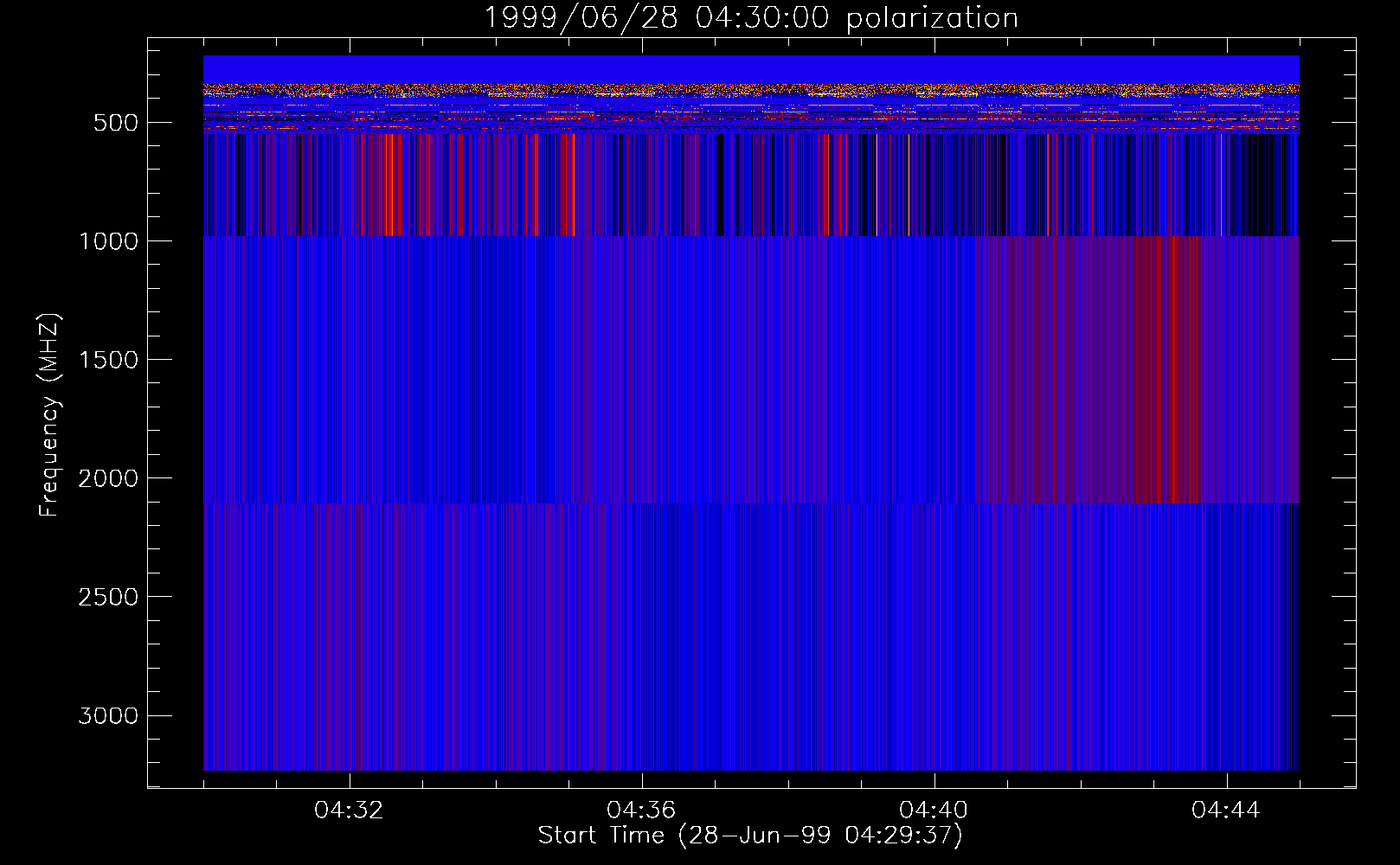Screen dimensions: 1400x865
Task: Select the 1000 frequency axis label
Action: (x=108, y=241)
